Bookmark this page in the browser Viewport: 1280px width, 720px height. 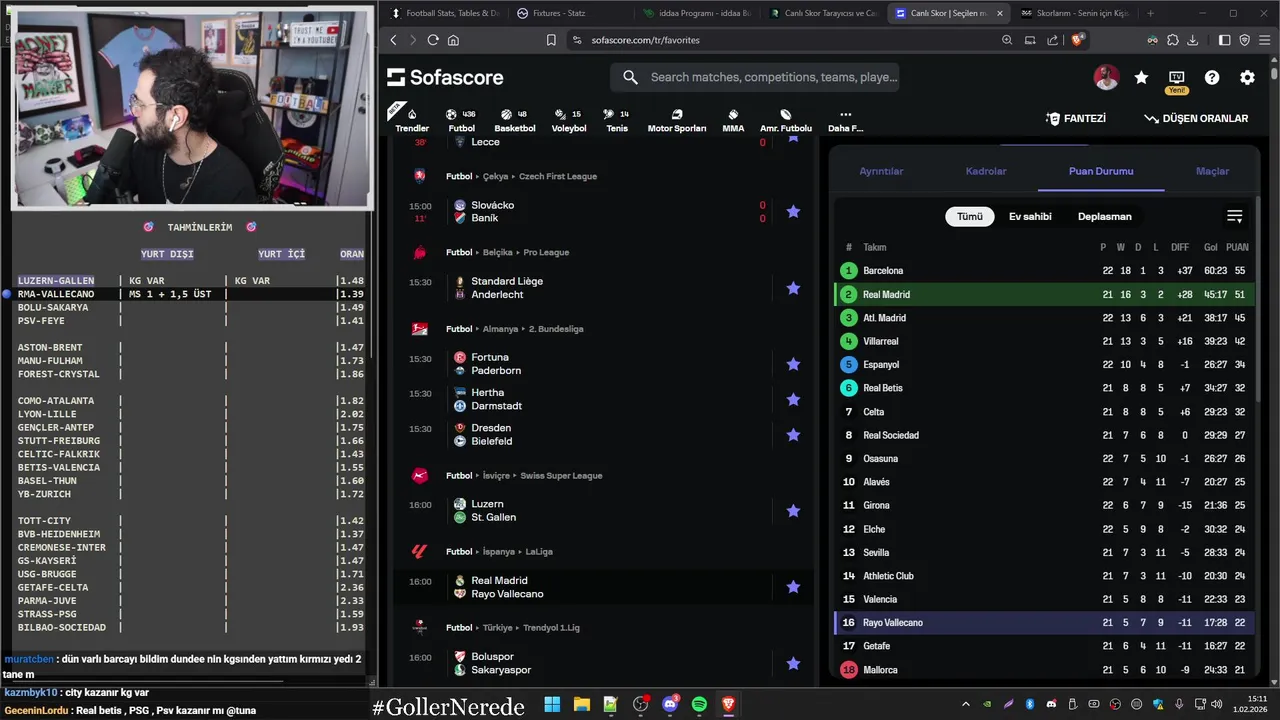click(551, 40)
